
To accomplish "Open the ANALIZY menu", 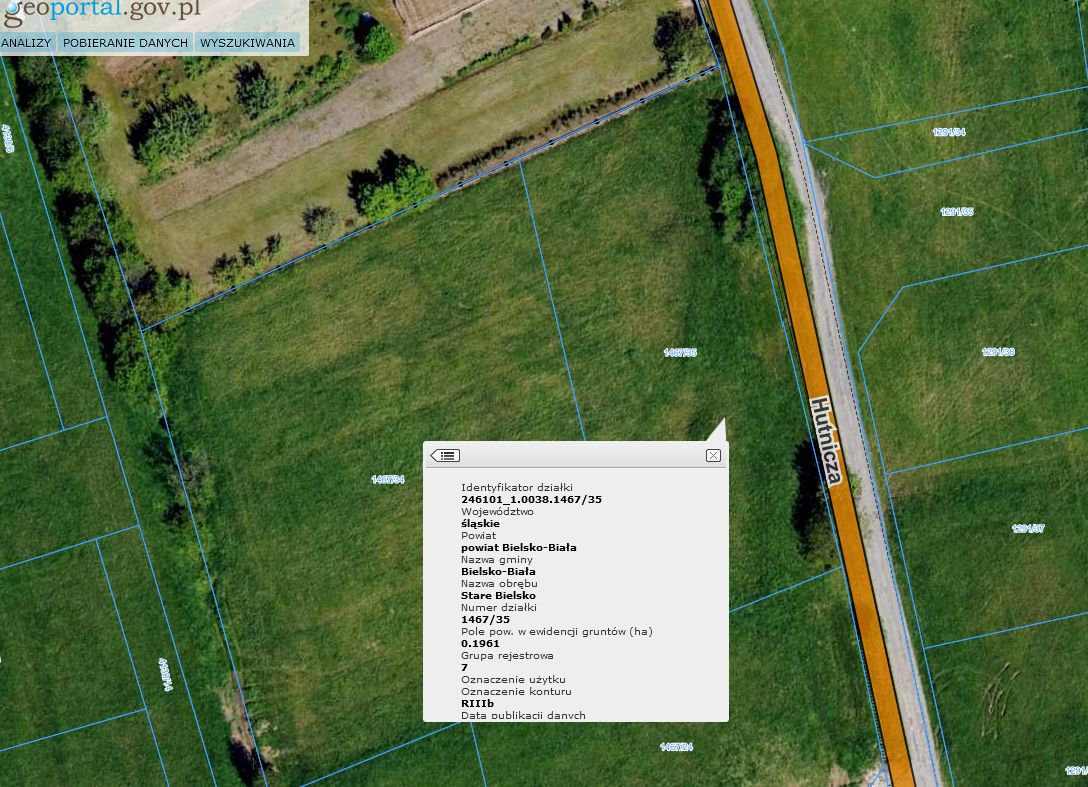I will click(x=26, y=43).
